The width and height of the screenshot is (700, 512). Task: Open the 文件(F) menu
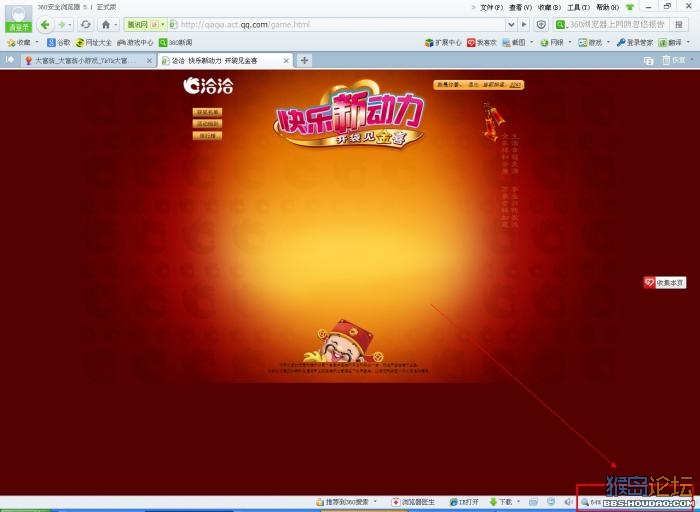pyautogui.click(x=492, y=8)
